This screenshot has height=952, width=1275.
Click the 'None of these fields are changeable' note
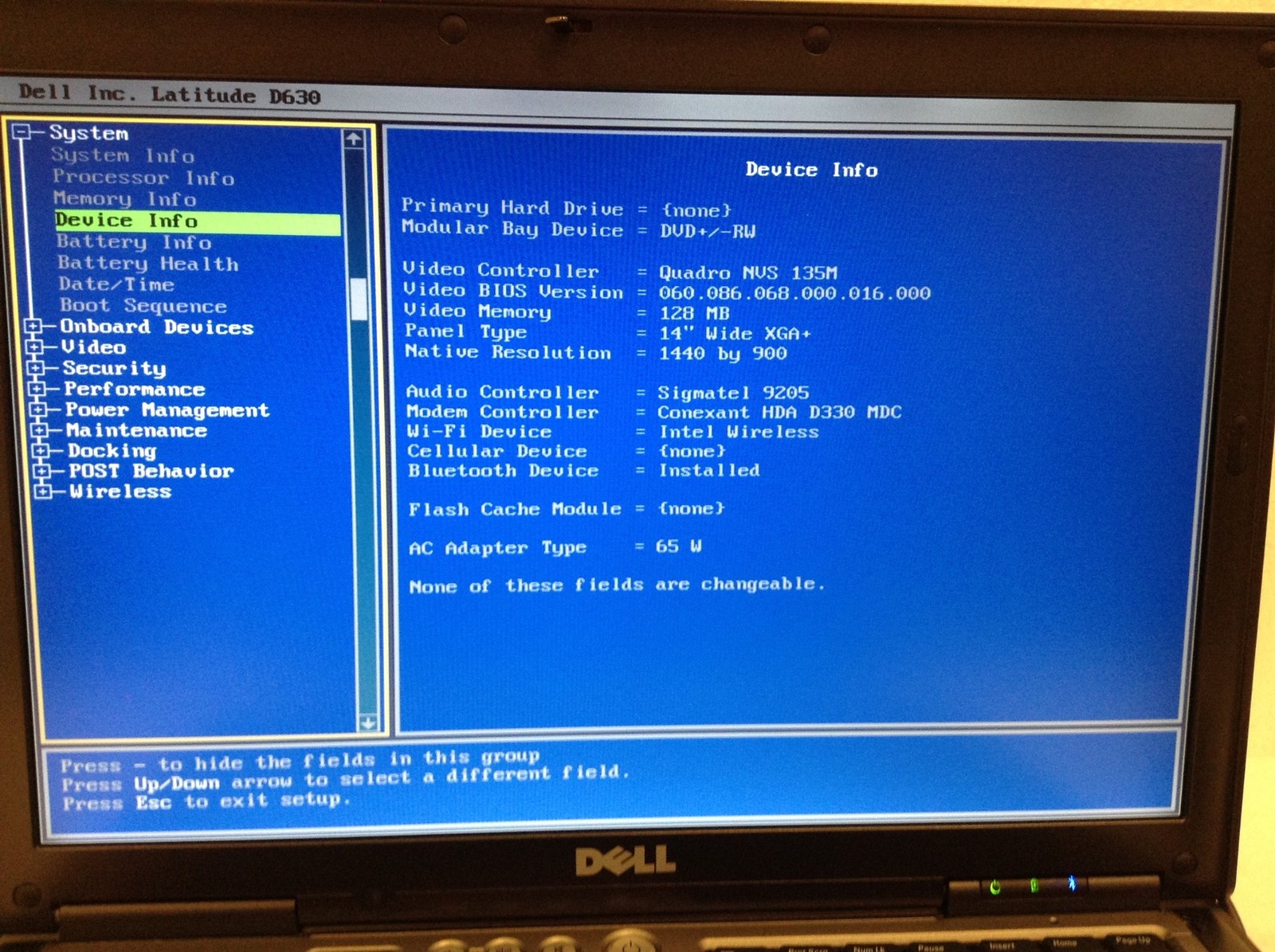(616, 585)
